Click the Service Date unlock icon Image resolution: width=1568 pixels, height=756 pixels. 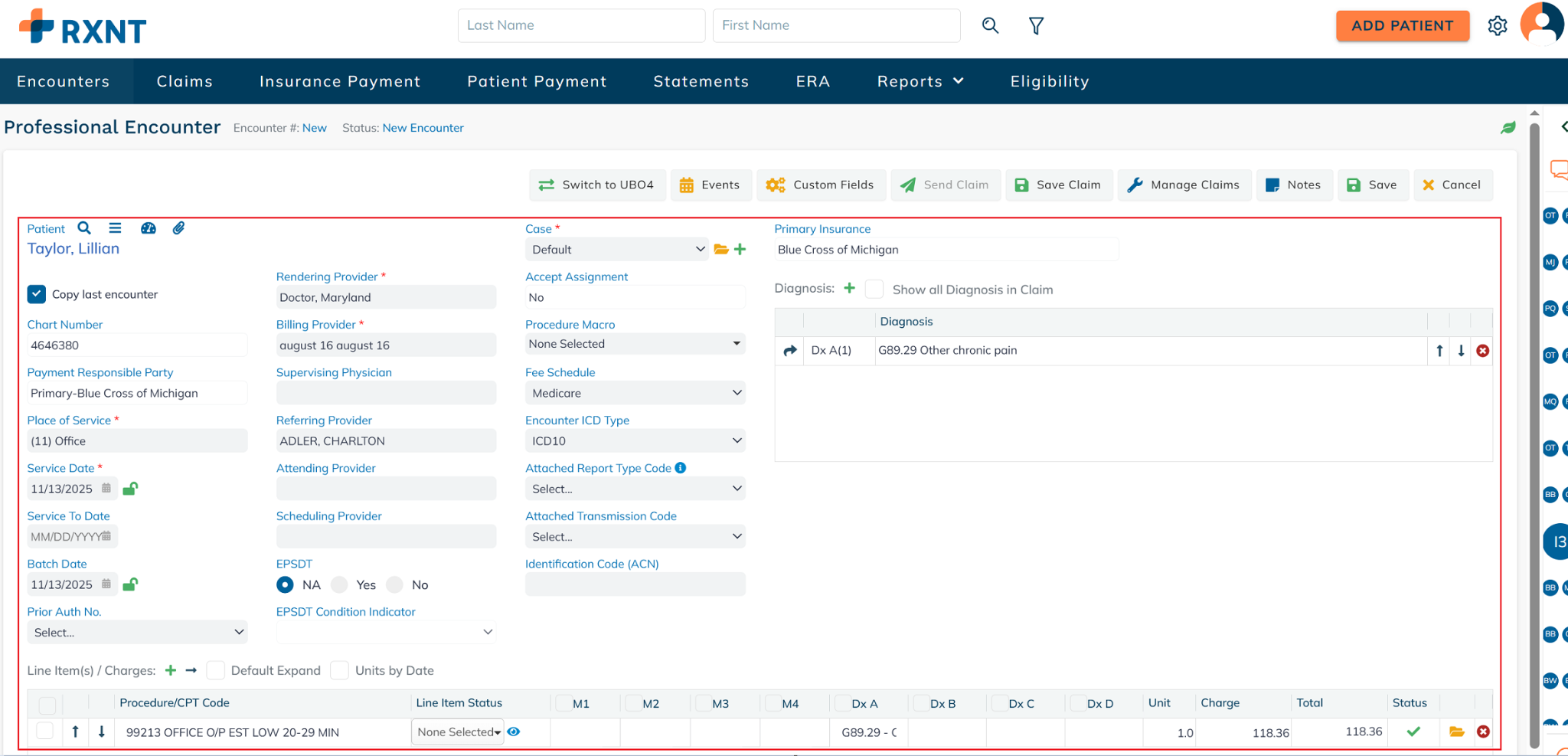coord(130,489)
